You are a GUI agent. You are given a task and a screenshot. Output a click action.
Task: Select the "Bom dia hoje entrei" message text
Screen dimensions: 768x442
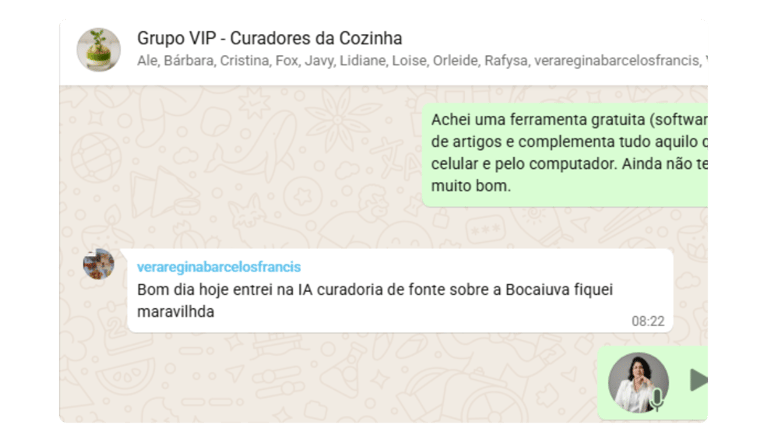pyautogui.click(x=375, y=300)
